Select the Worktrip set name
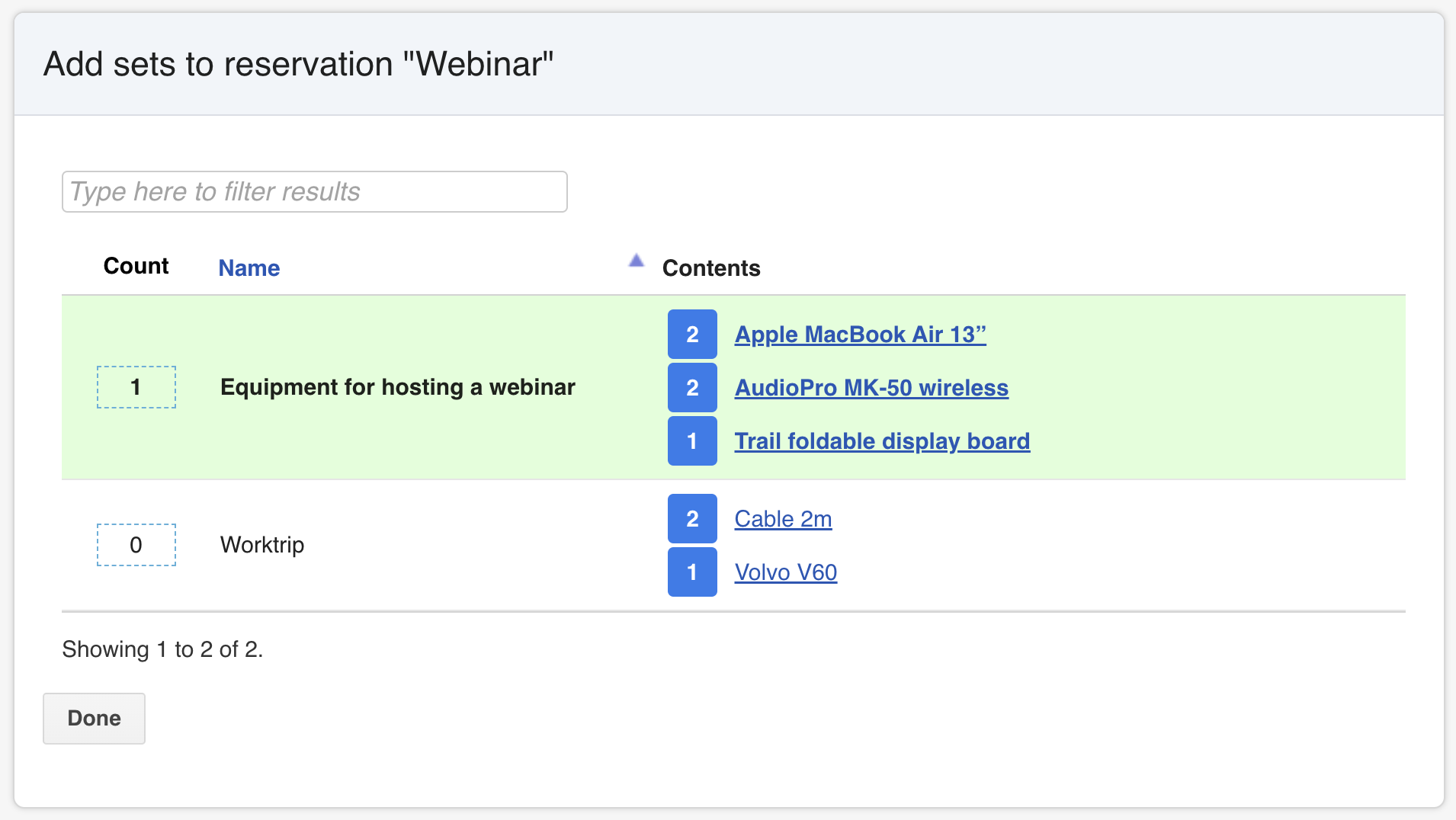Viewport: 1456px width, 820px height. click(262, 545)
